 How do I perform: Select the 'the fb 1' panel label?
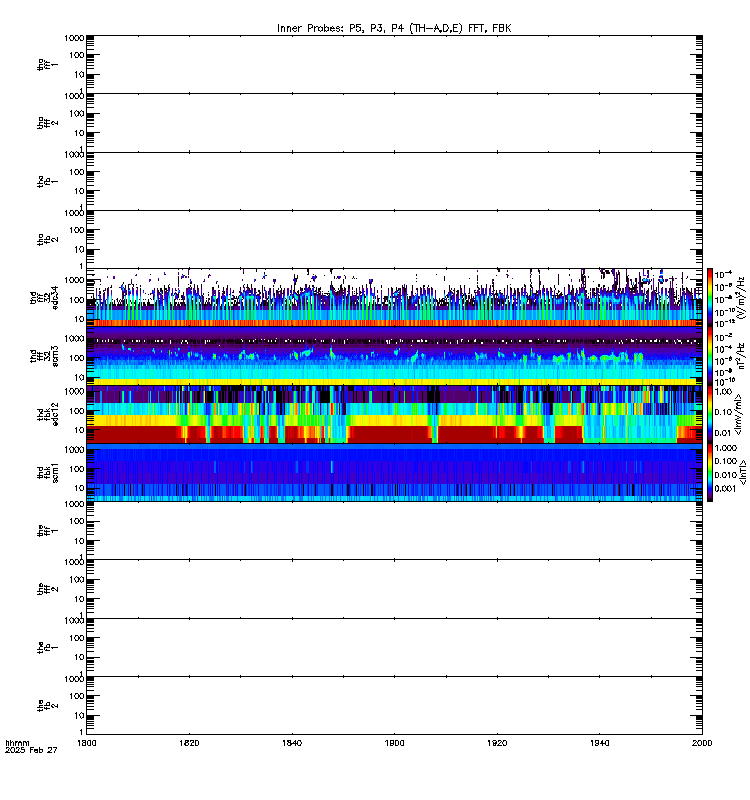point(47,648)
